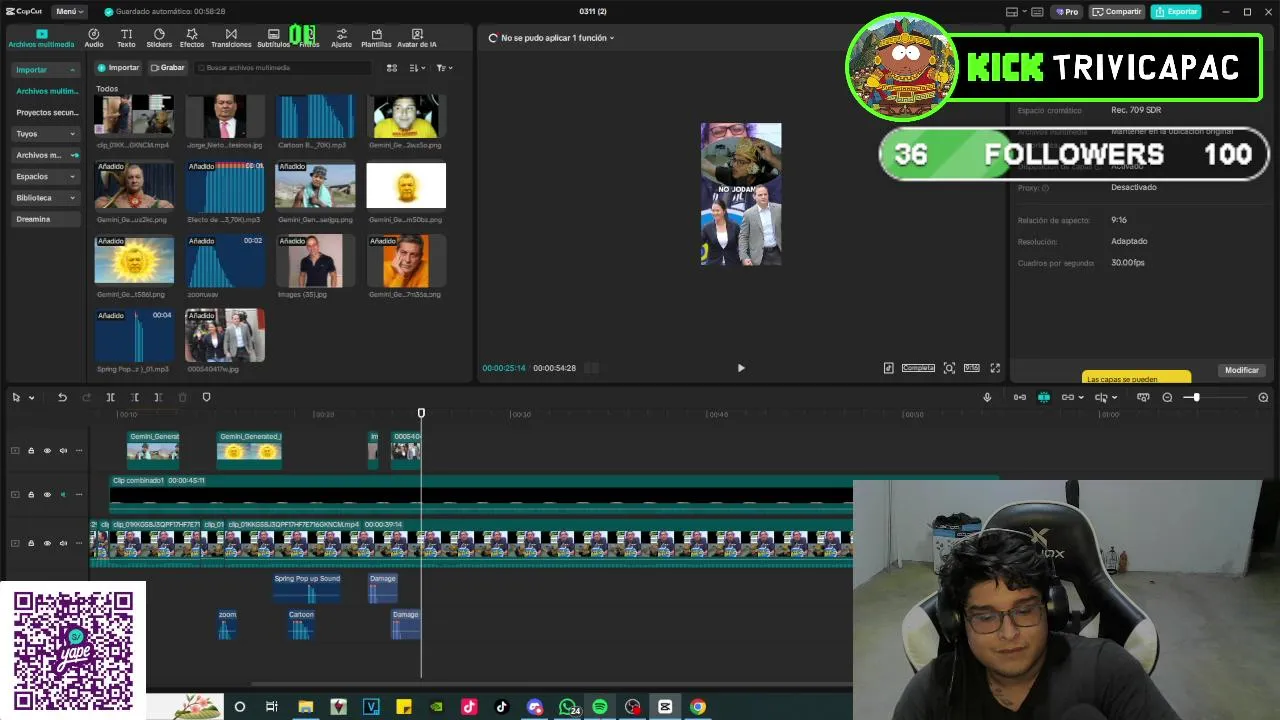Click the Exportar button
Image resolution: width=1280 pixels, height=720 pixels.
pyautogui.click(x=1176, y=12)
